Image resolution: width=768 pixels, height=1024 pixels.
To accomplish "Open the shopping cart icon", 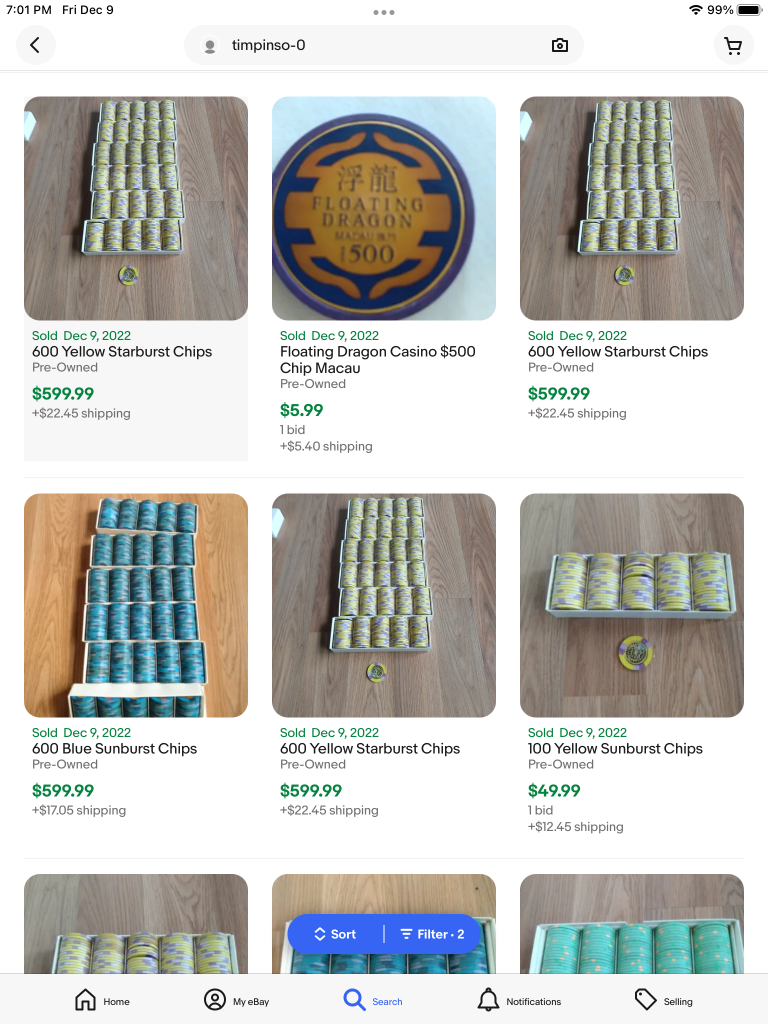I will pos(733,45).
